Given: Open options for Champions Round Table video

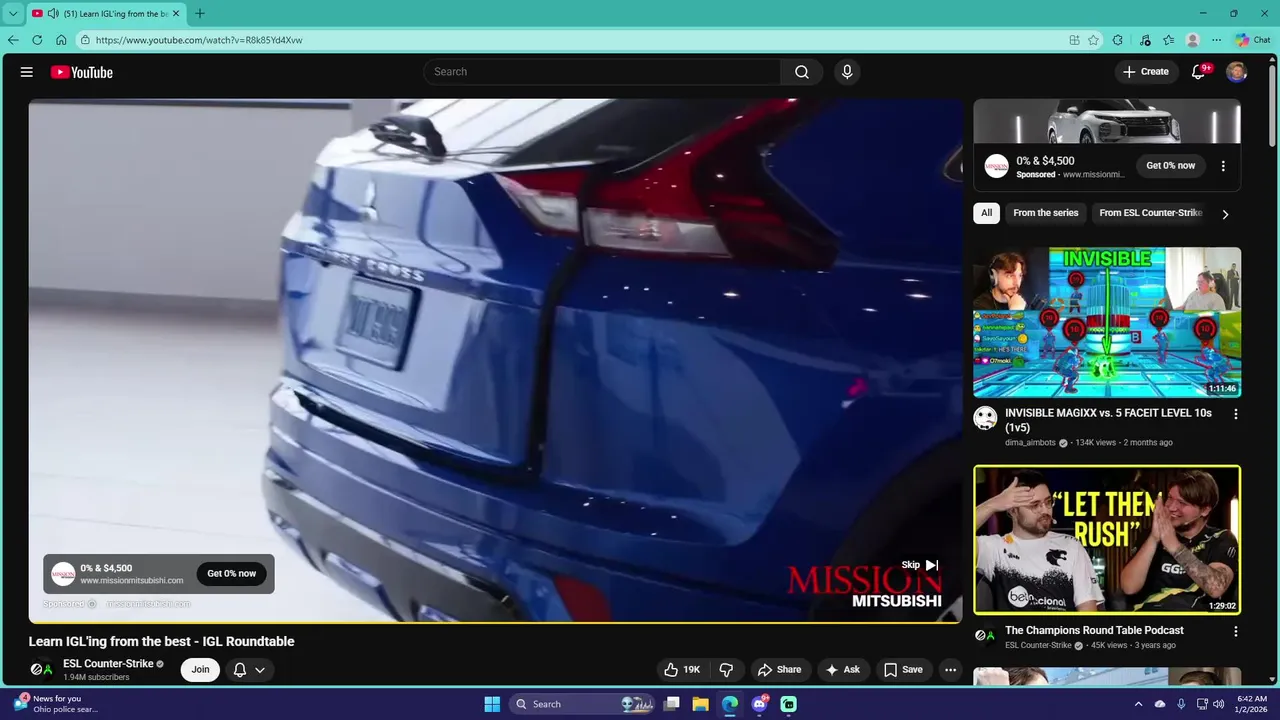Looking at the screenshot, I should tap(1235, 632).
